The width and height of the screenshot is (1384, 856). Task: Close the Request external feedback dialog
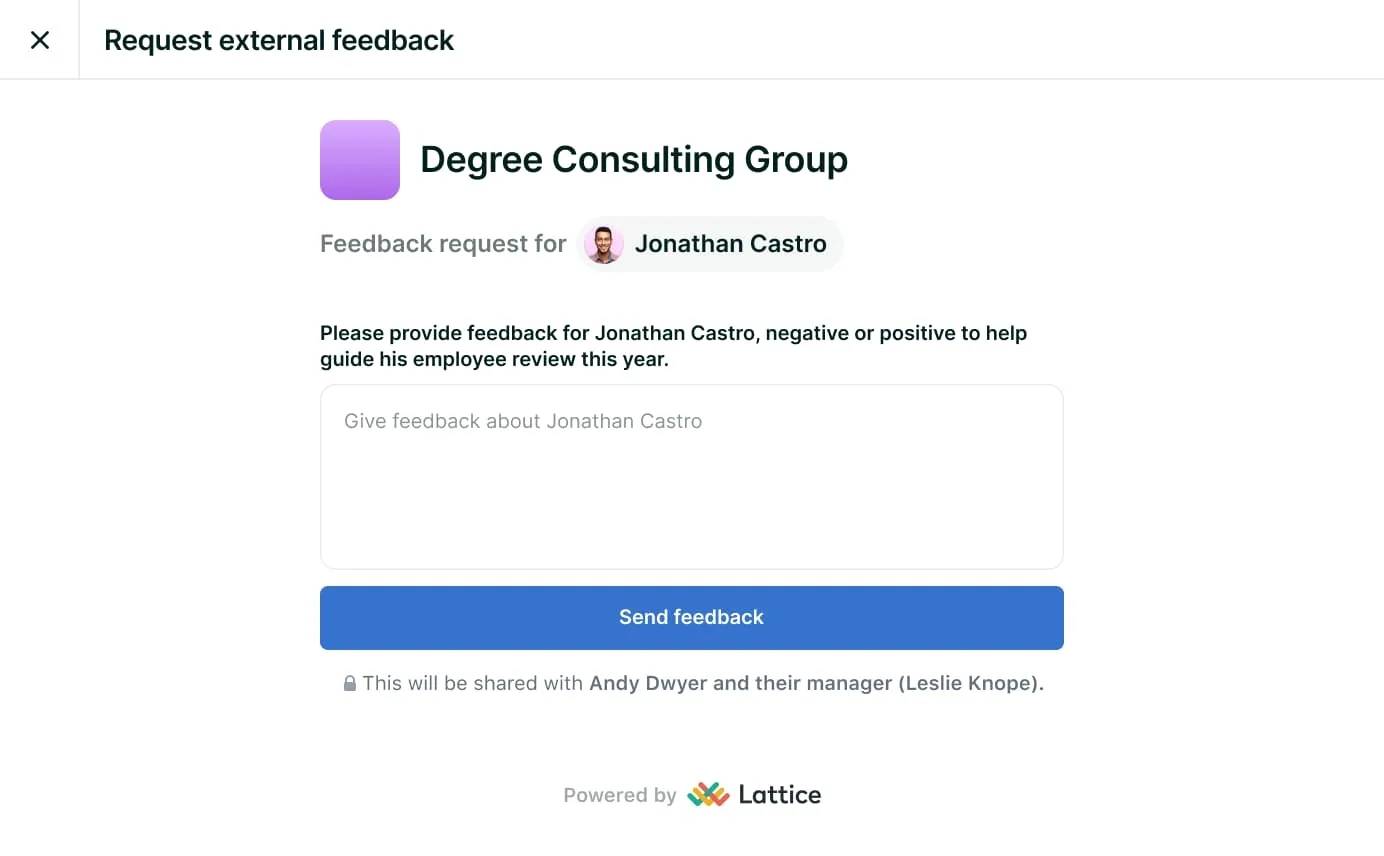[40, 40]
